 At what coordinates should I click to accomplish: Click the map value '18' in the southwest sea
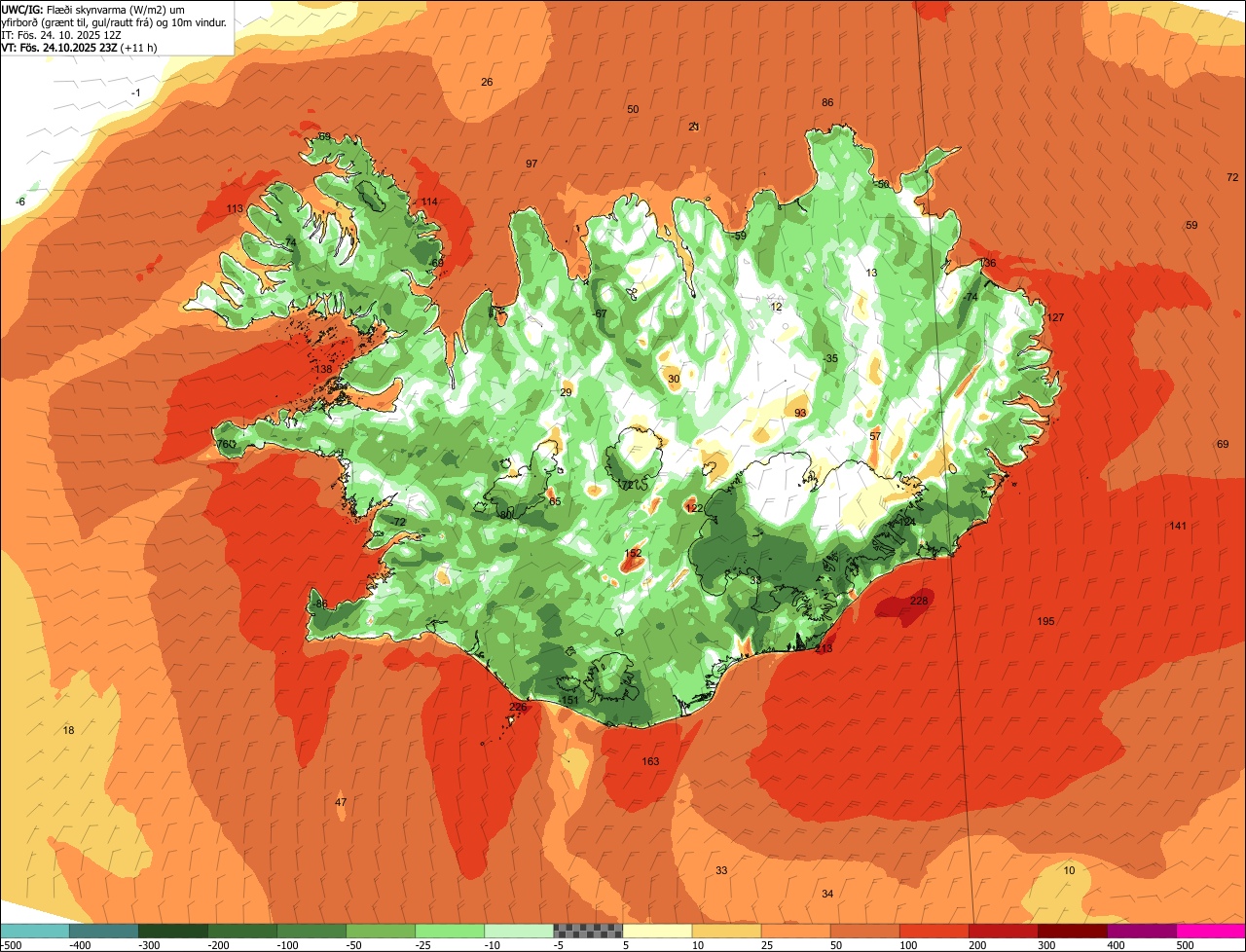coord(68,730)
